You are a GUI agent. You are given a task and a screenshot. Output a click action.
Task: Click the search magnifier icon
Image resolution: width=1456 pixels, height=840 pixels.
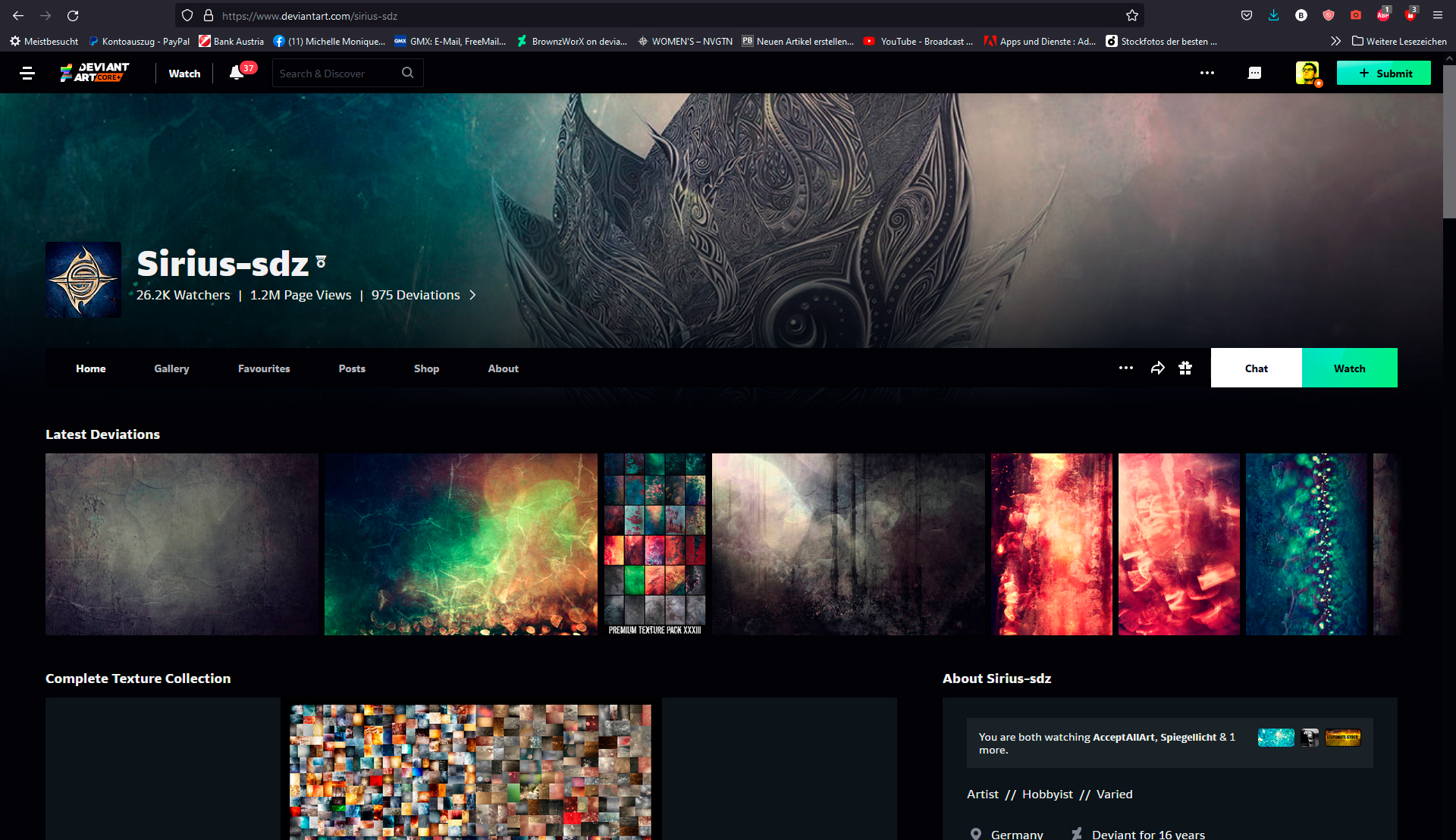(408, 73)
